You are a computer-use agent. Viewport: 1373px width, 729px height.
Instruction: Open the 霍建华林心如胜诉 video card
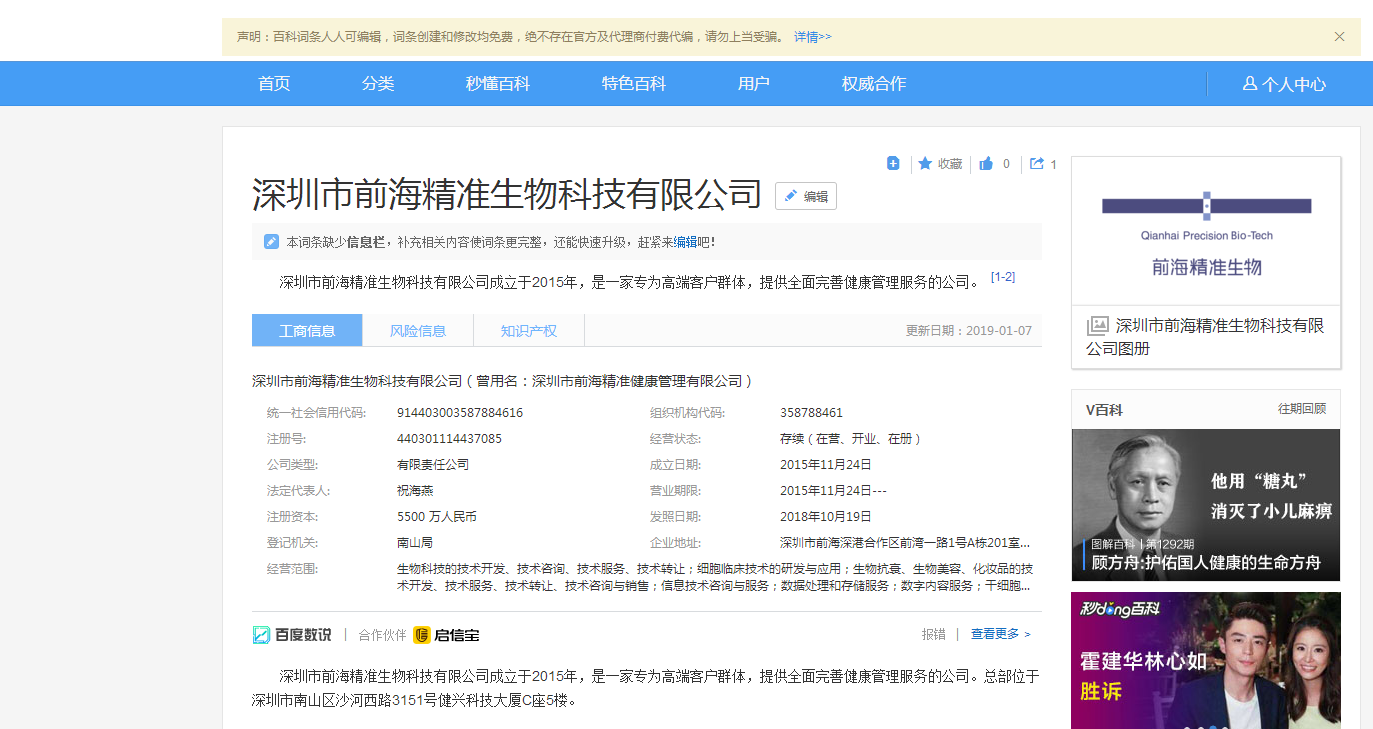[x=1206, y=661]
